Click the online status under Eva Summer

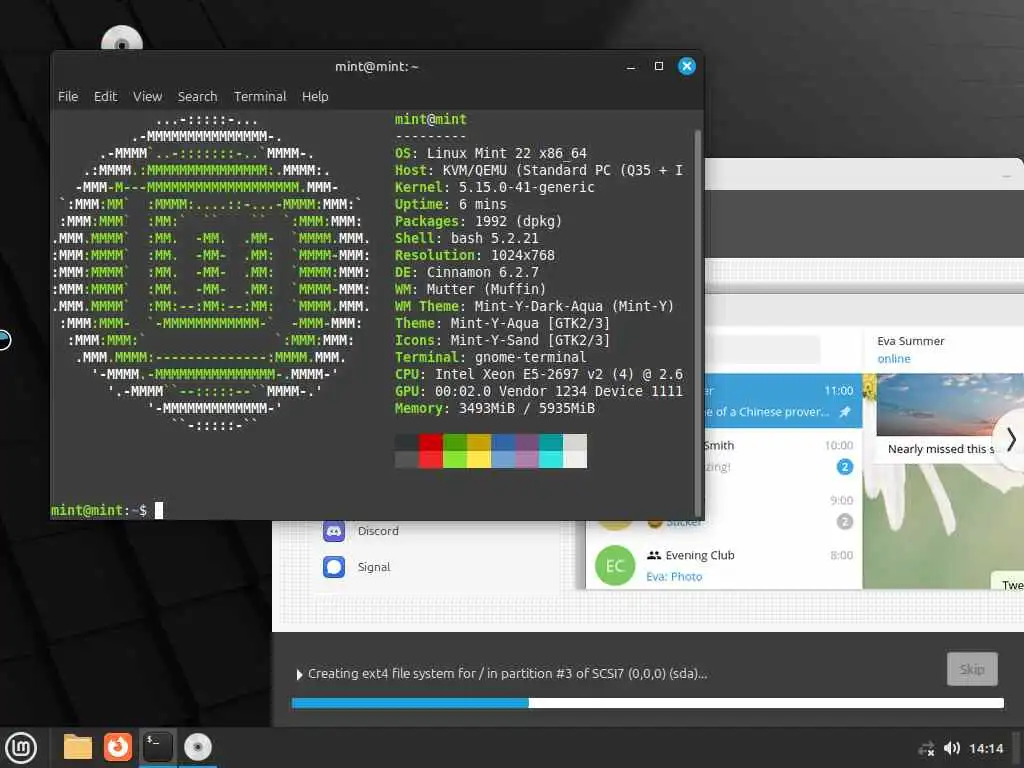pyautogui.click(x=893, y=359)
